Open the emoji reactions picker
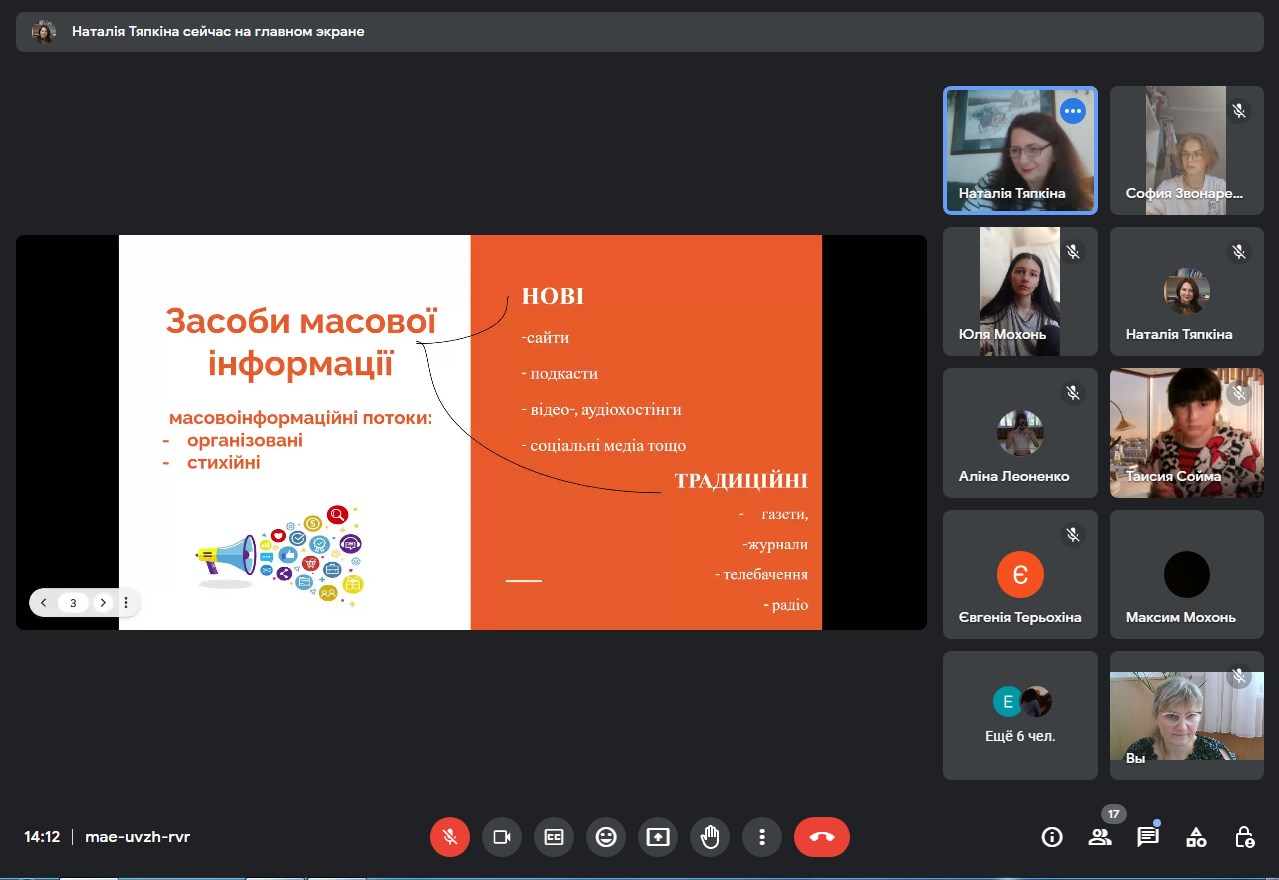1279x880 pixels. tap(606, 837)
